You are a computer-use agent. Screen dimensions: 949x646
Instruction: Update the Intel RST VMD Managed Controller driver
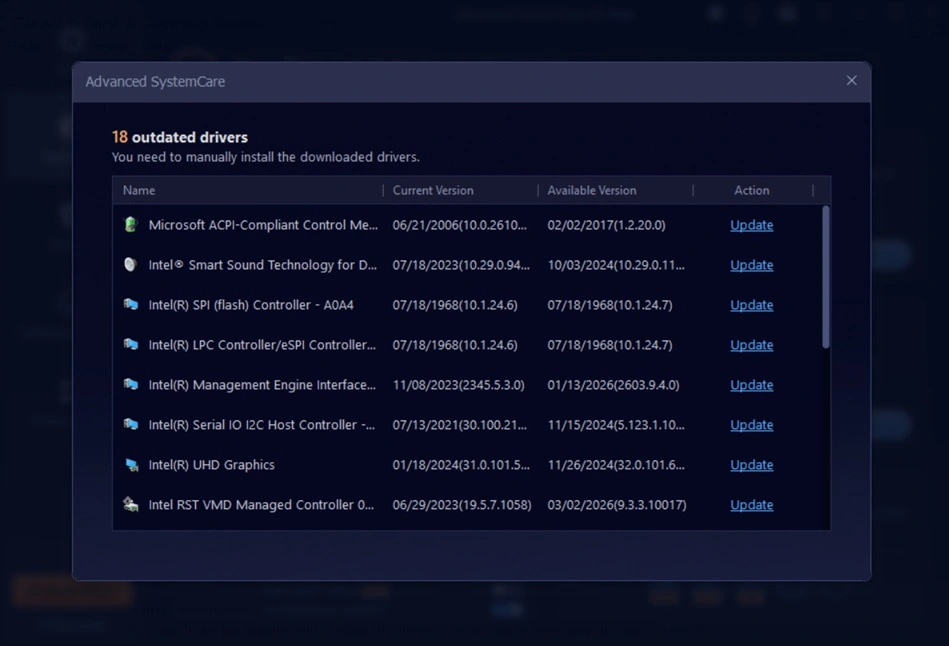click(x=752, y=505)
